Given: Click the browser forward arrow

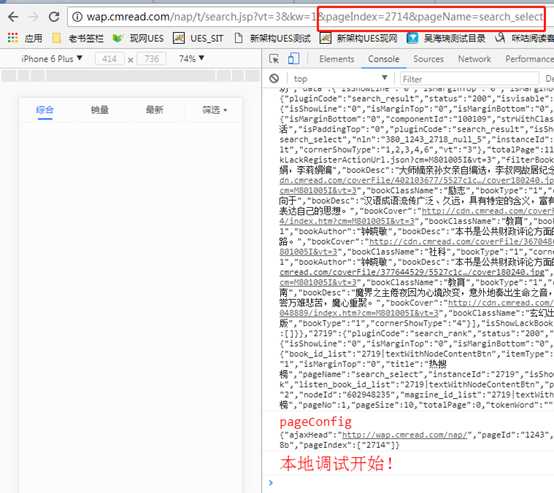Looking at the screenshot, I should click(x=34, y=17).
